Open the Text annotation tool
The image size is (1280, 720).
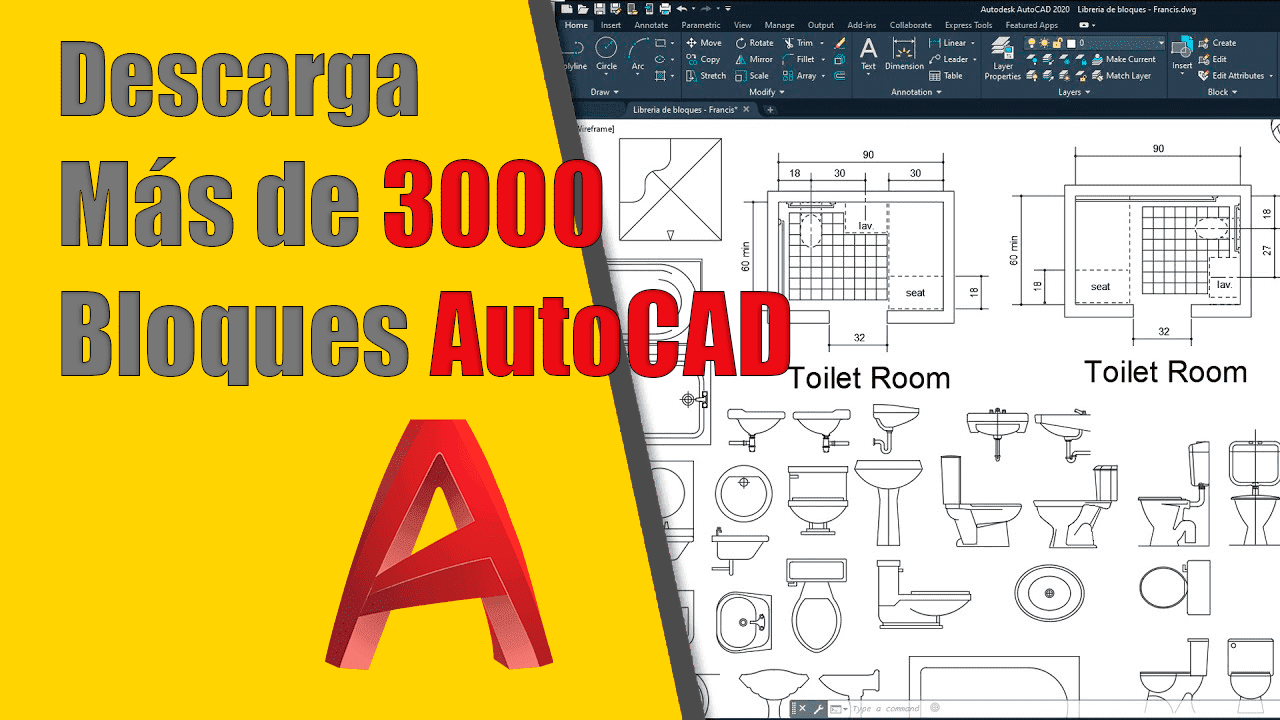[868, 54]
